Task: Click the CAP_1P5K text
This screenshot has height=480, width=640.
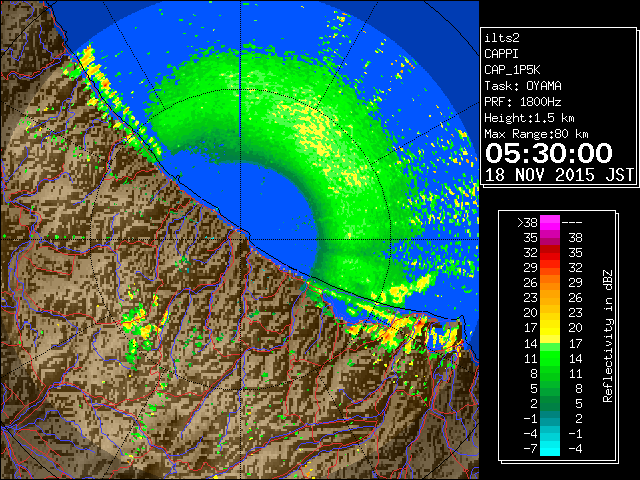Action: pyautogui.click(x=512, y=70)
